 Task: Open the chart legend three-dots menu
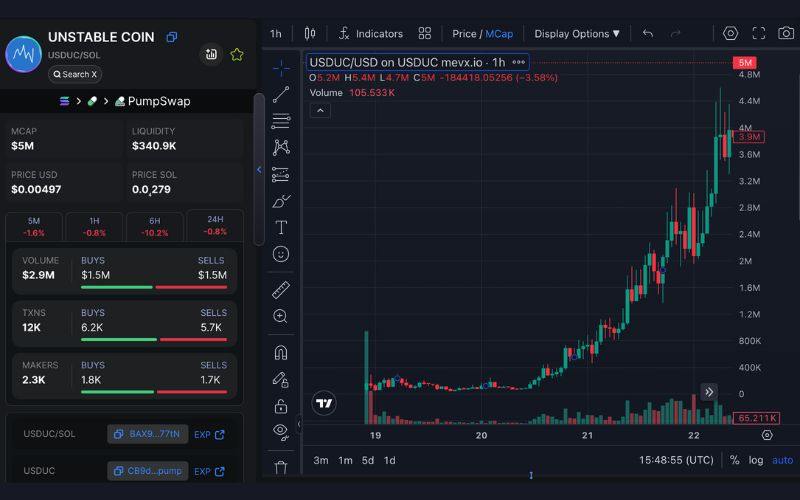pos(519,62)
